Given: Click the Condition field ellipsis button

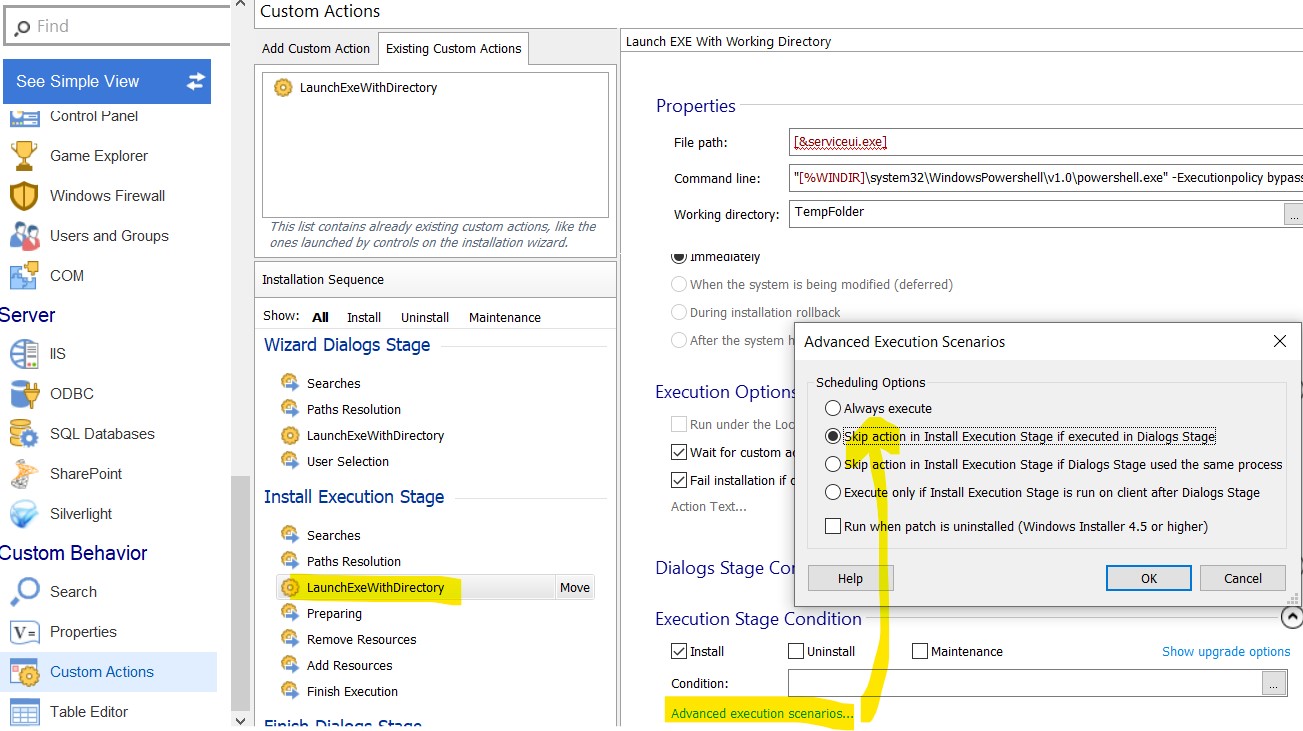Looking at the screenshot, I should 1273,683.
